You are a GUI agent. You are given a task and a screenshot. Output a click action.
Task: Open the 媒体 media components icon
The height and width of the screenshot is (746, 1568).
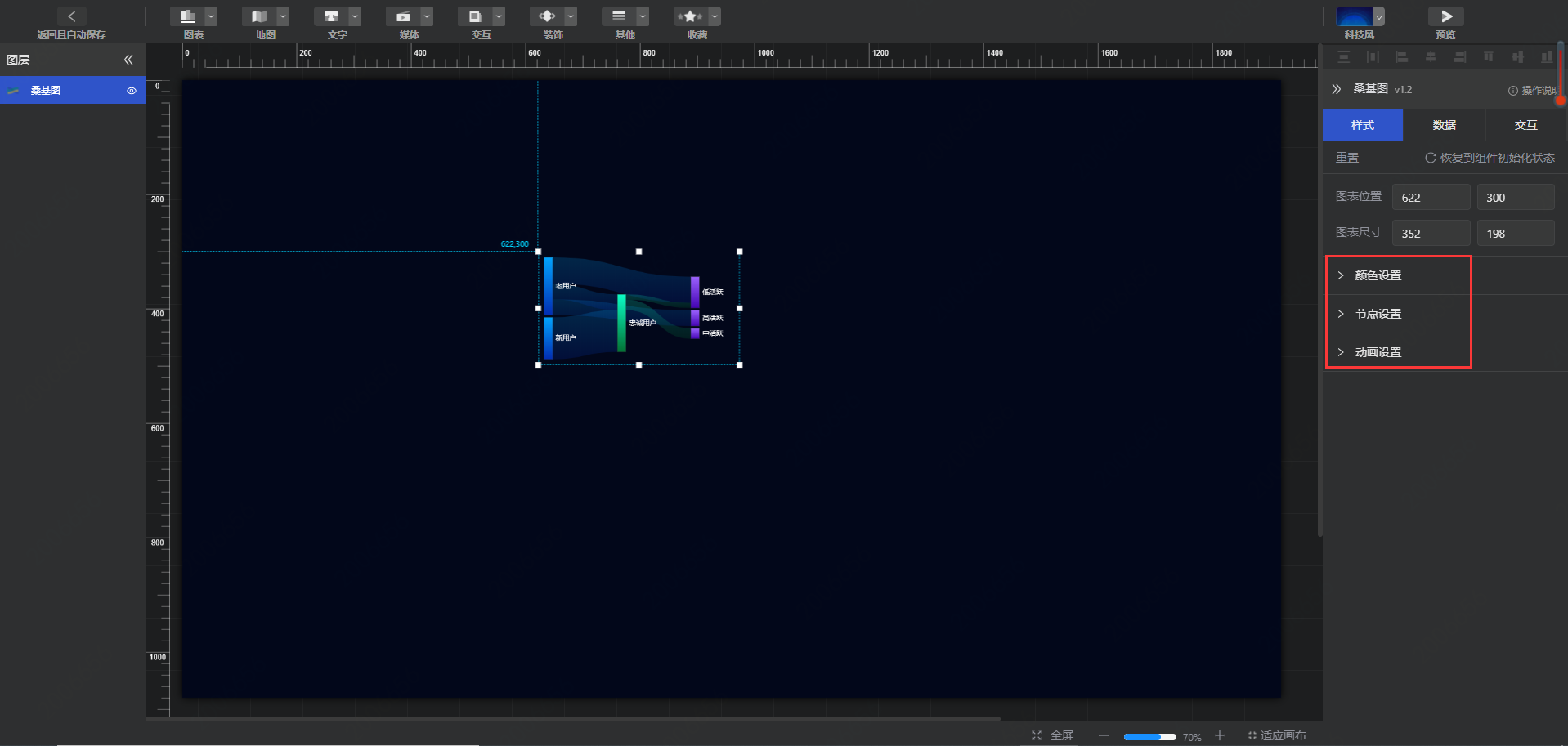click(x=403, y=16)
